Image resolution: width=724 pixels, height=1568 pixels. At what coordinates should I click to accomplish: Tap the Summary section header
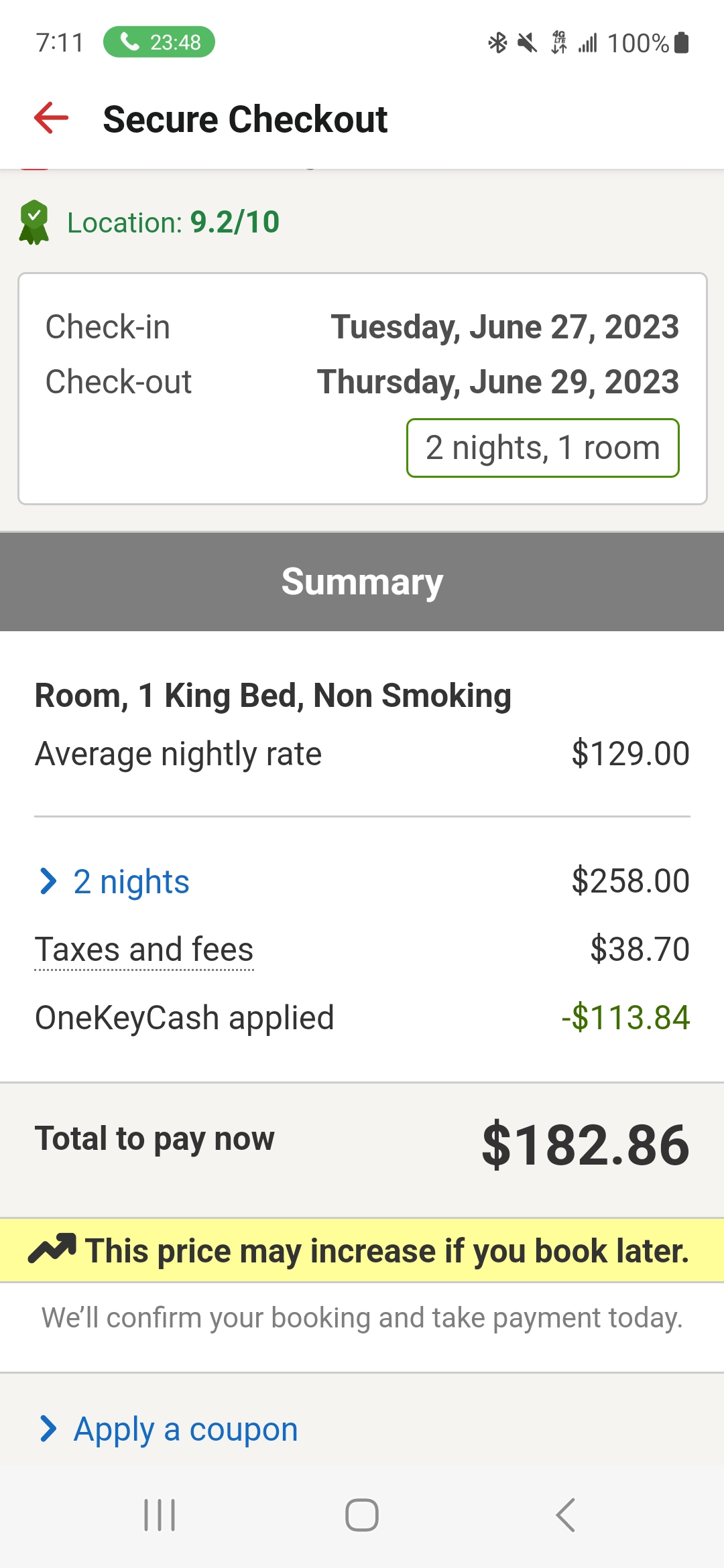362,582
